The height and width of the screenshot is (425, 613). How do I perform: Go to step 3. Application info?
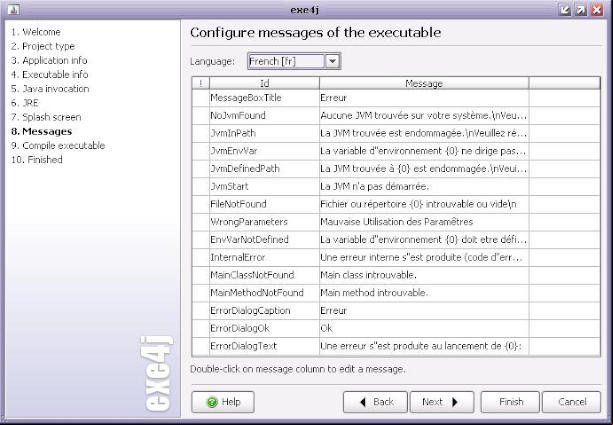tap(49, 60)
